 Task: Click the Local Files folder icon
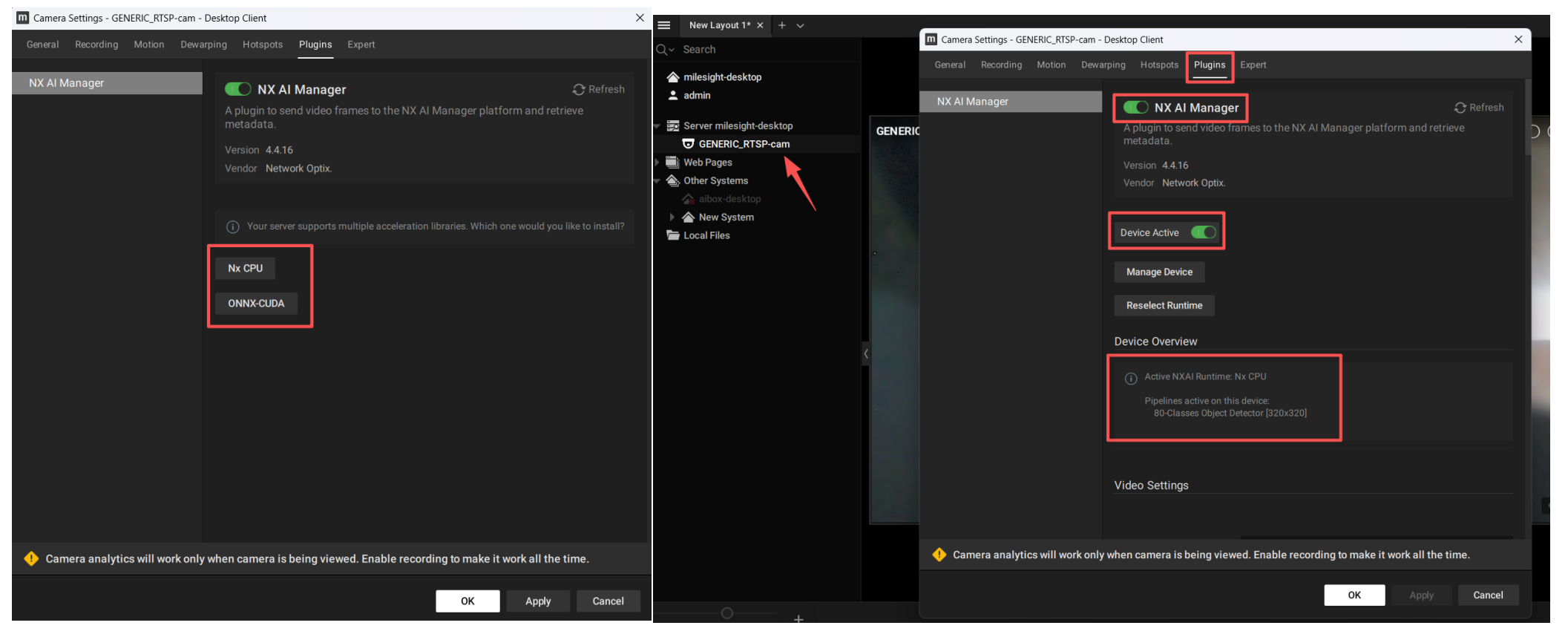673,235
